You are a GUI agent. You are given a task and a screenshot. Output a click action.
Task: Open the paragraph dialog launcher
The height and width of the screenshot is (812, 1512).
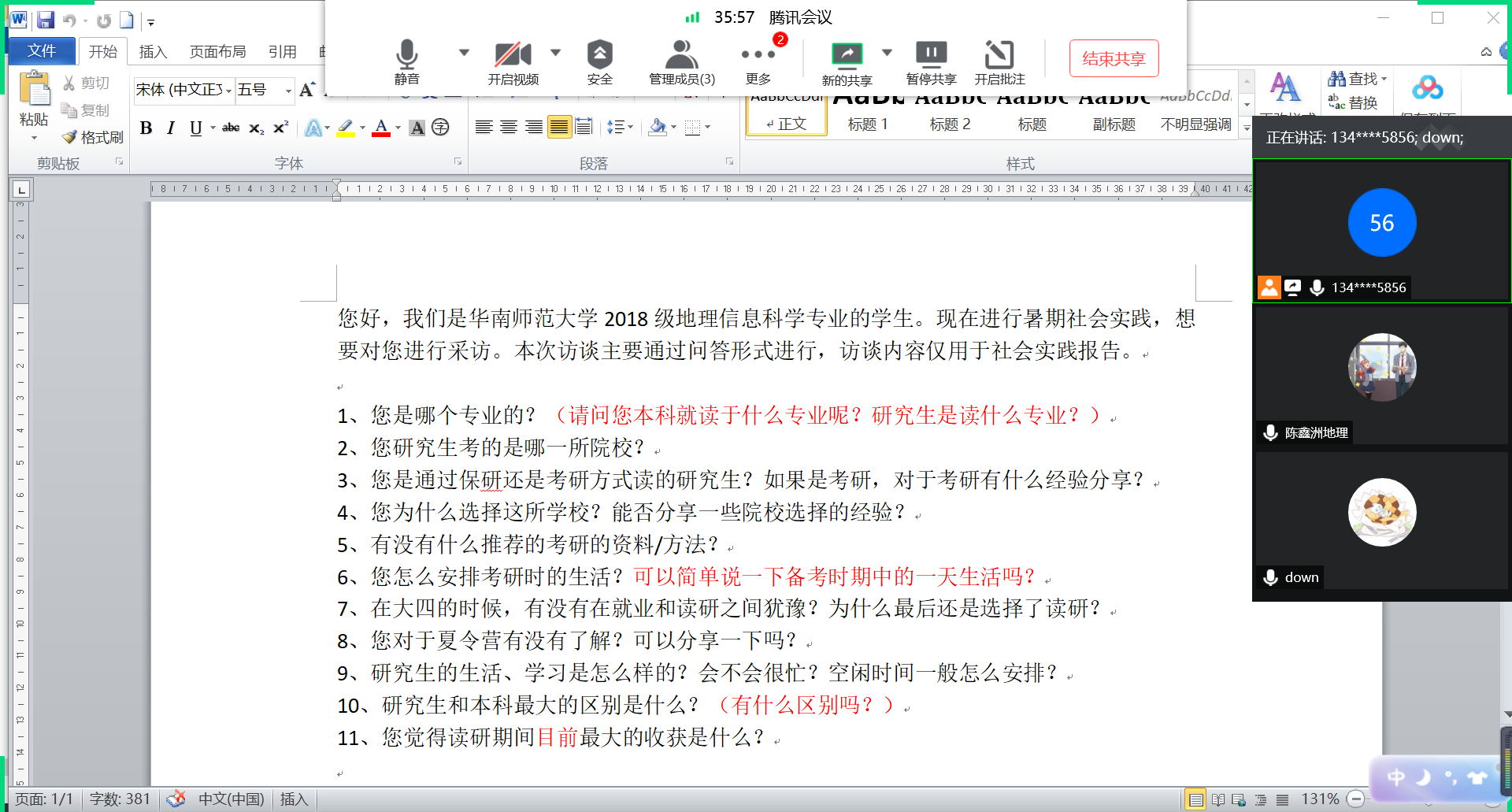(x=730, y=161)
